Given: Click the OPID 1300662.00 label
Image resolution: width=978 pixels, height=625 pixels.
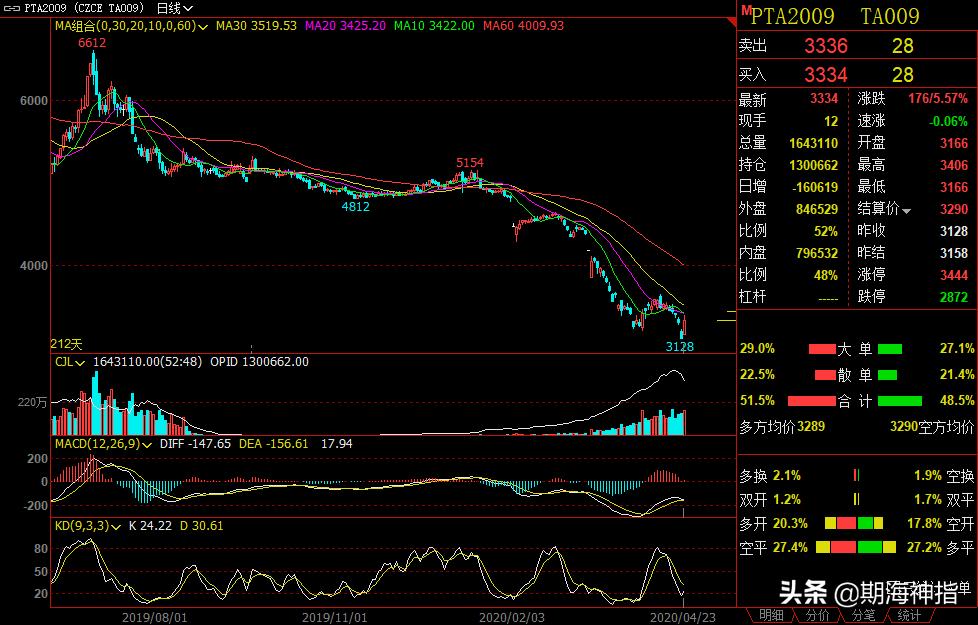Looking at the screenshot, I should [x=259, y=362].
